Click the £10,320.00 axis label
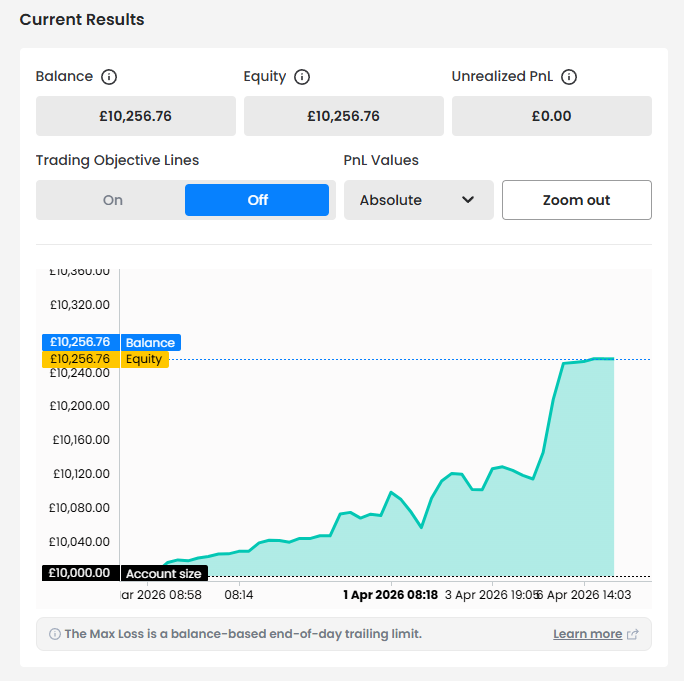 click(x=80, y=305)
